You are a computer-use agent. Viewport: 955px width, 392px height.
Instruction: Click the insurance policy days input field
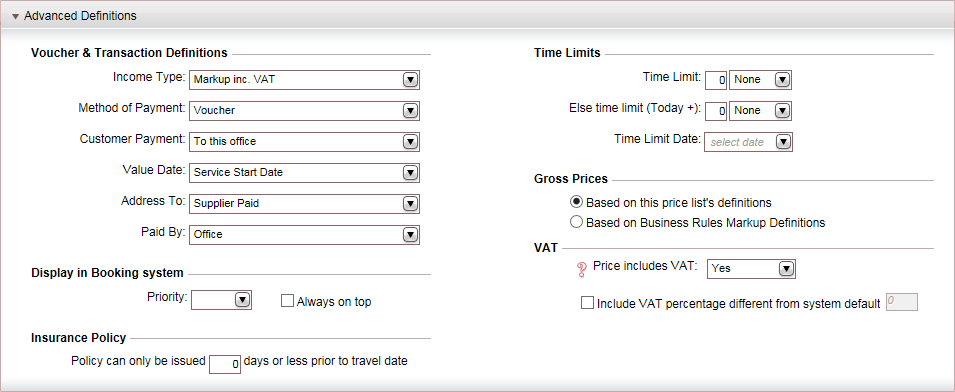[225, 364]
